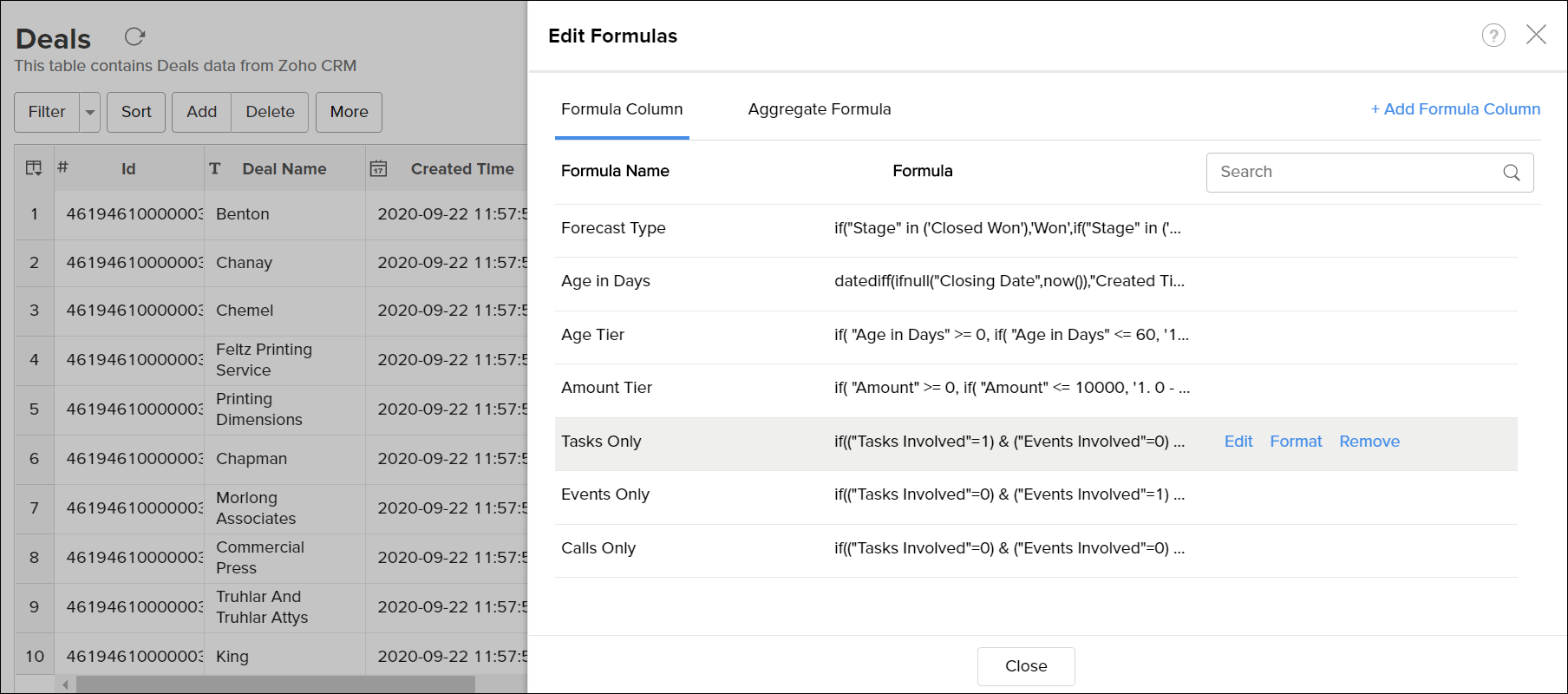Click the refresh icon next to Deals
1568x694 pixels.
coord(134,36)
